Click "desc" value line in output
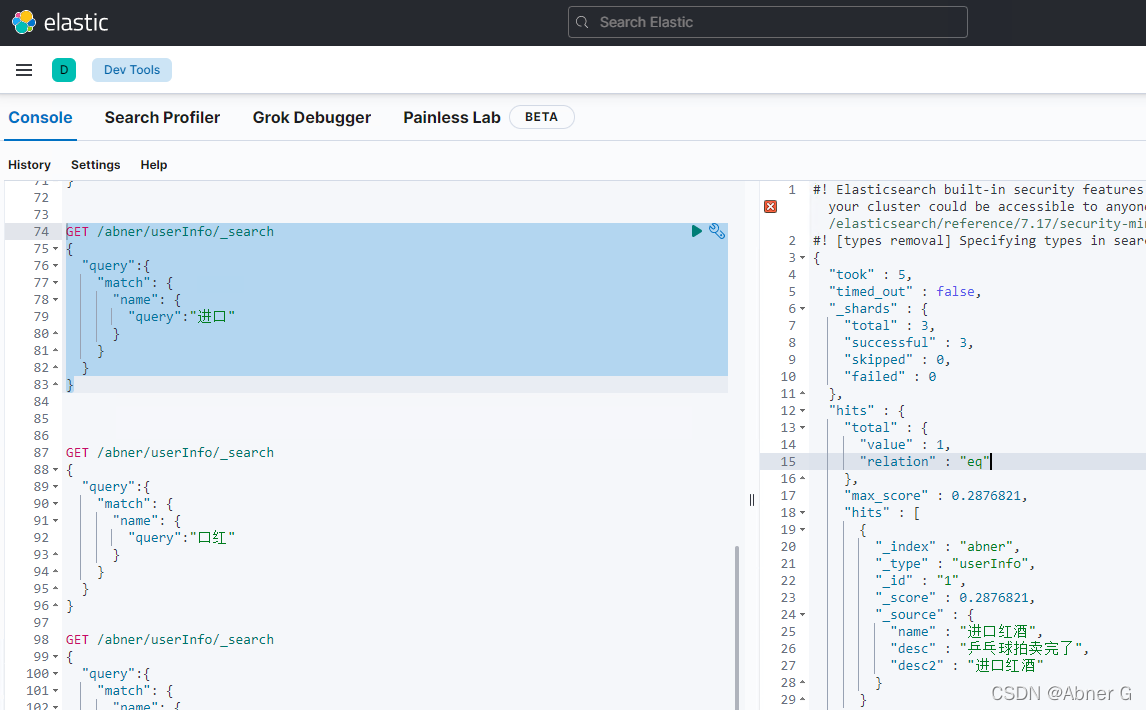This screenshot has width=1146, height=710. click(990, 648)
